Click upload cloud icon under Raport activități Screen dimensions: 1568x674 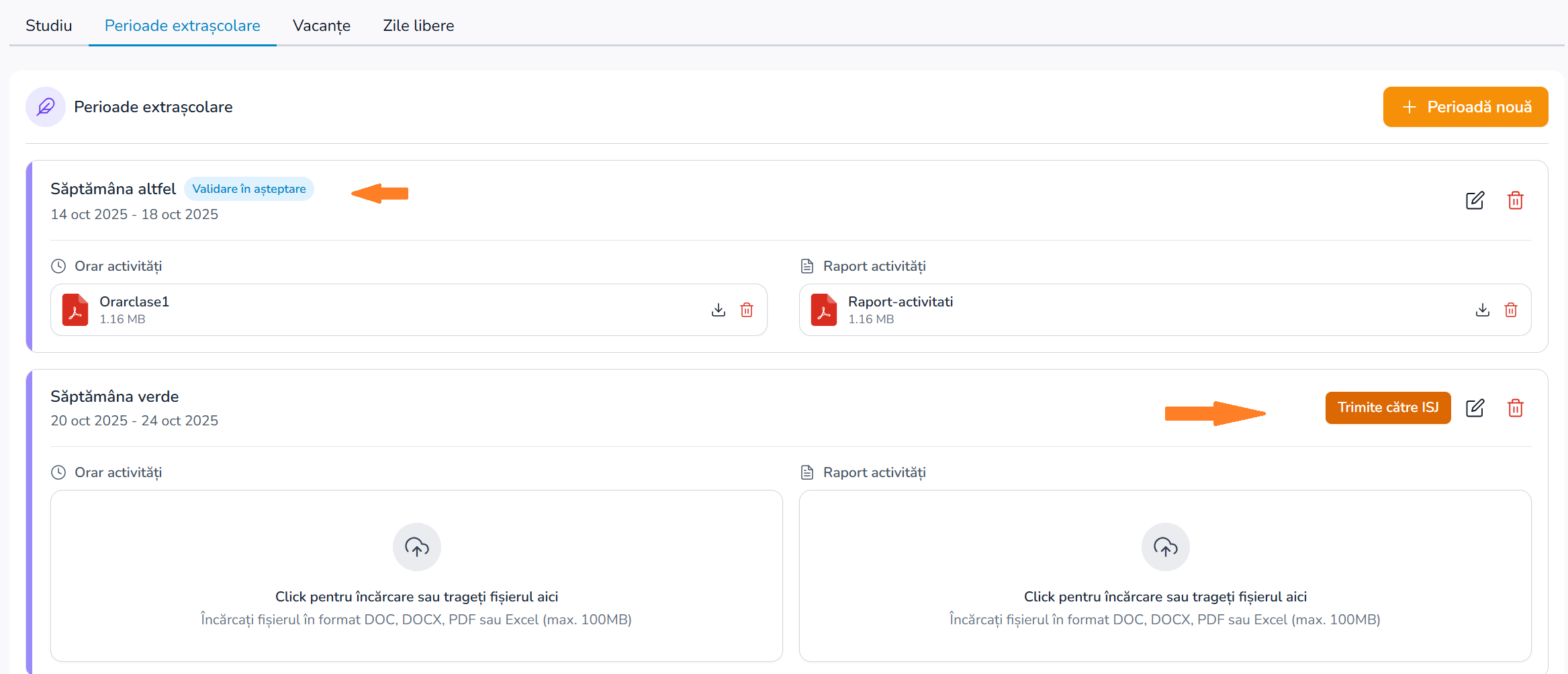(x=1165, y=547)
